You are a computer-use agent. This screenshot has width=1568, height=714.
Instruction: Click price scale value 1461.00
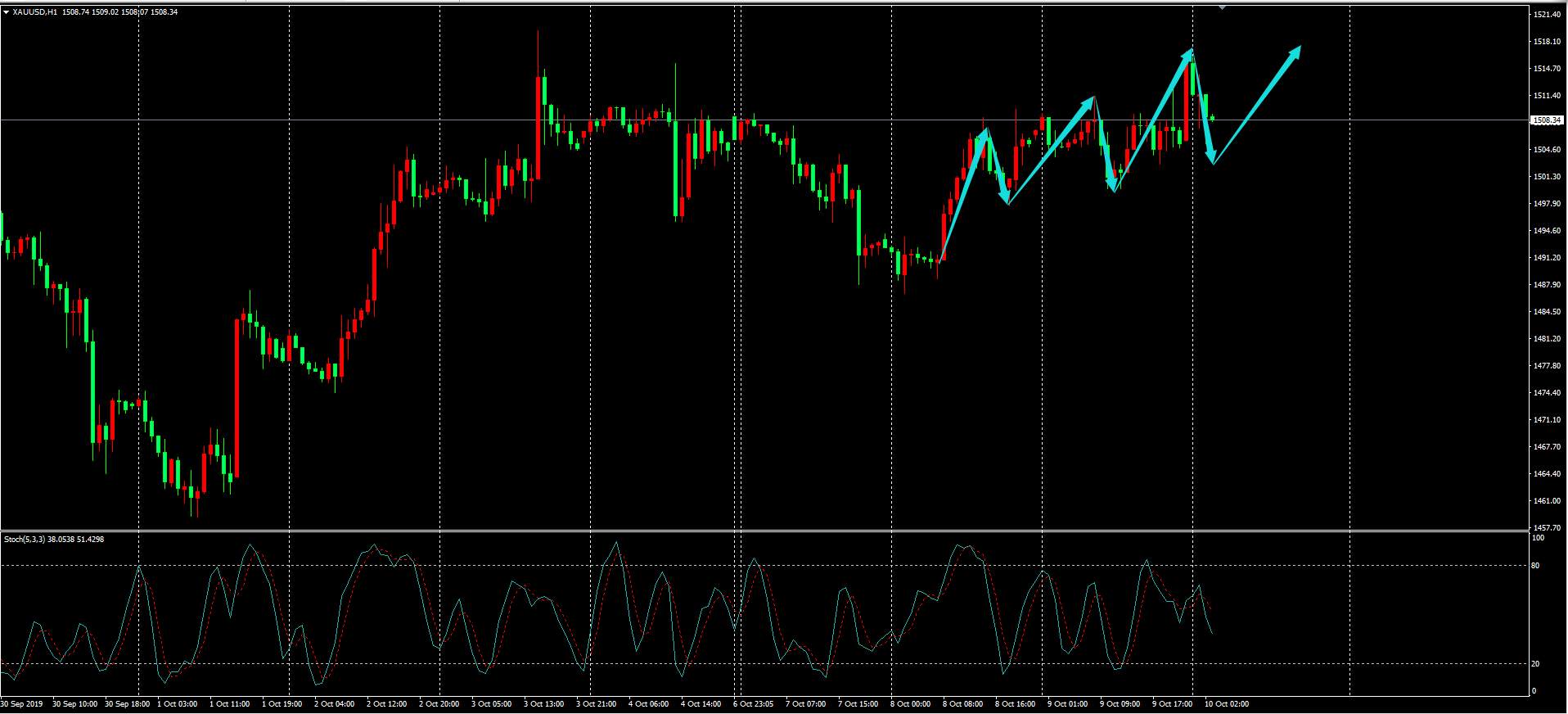[x=1548, y=501]
